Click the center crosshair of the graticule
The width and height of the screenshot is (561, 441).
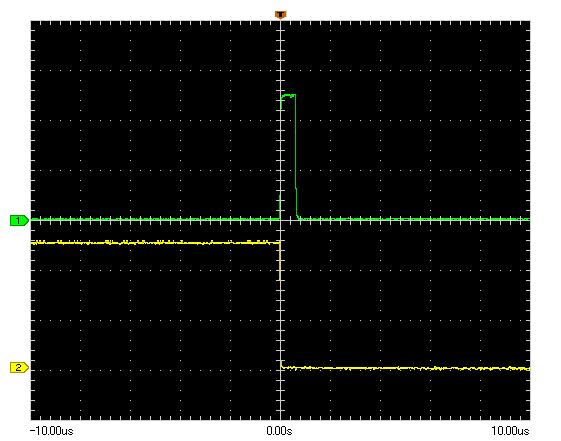[280, 220]
